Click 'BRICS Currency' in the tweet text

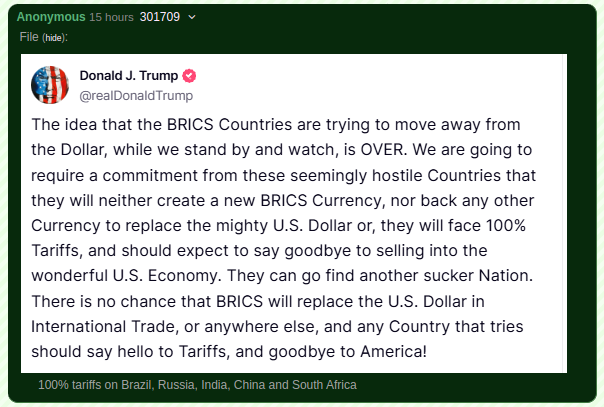click(323, 201)
